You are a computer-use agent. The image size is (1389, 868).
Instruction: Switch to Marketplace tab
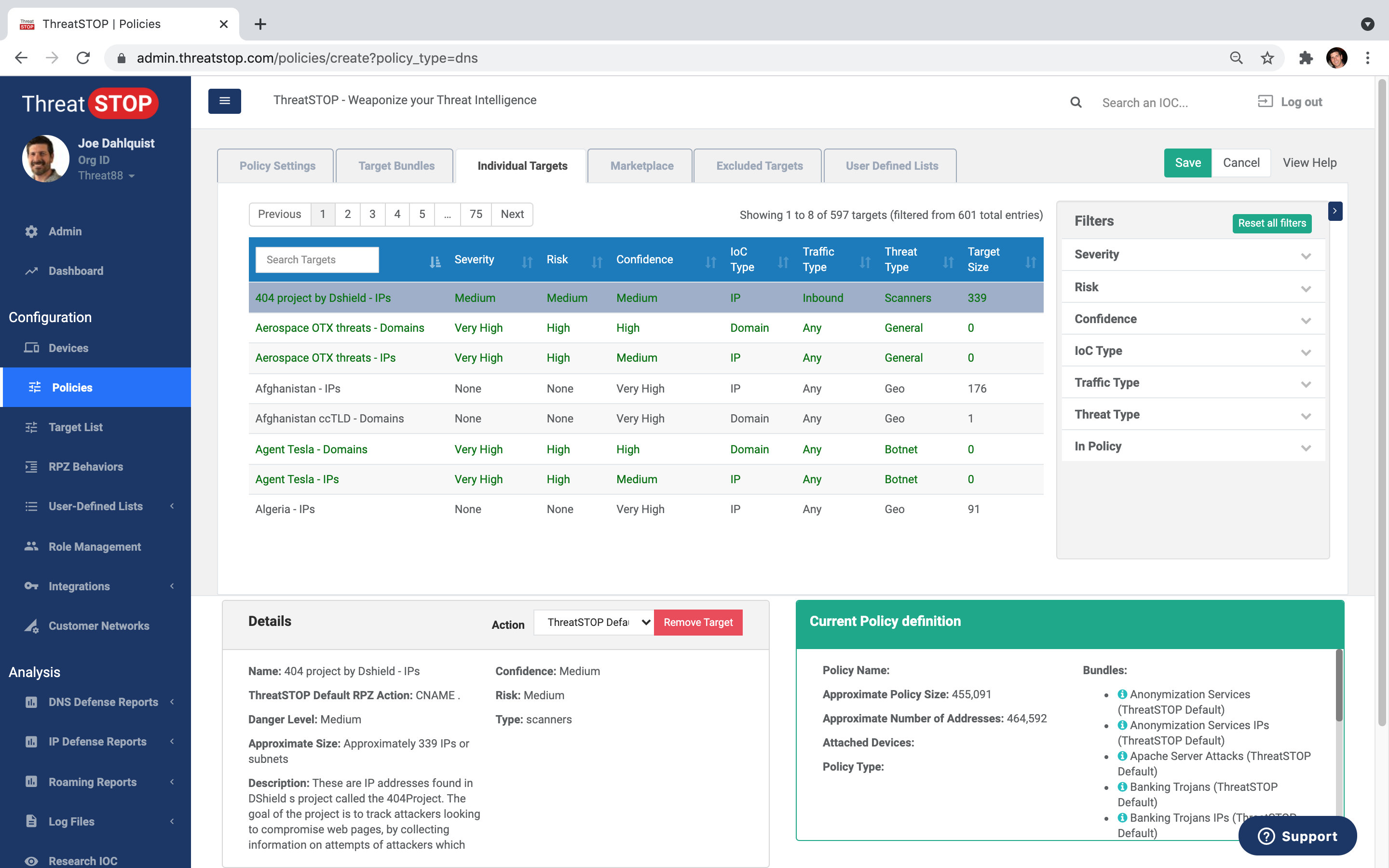coord(641,166)
